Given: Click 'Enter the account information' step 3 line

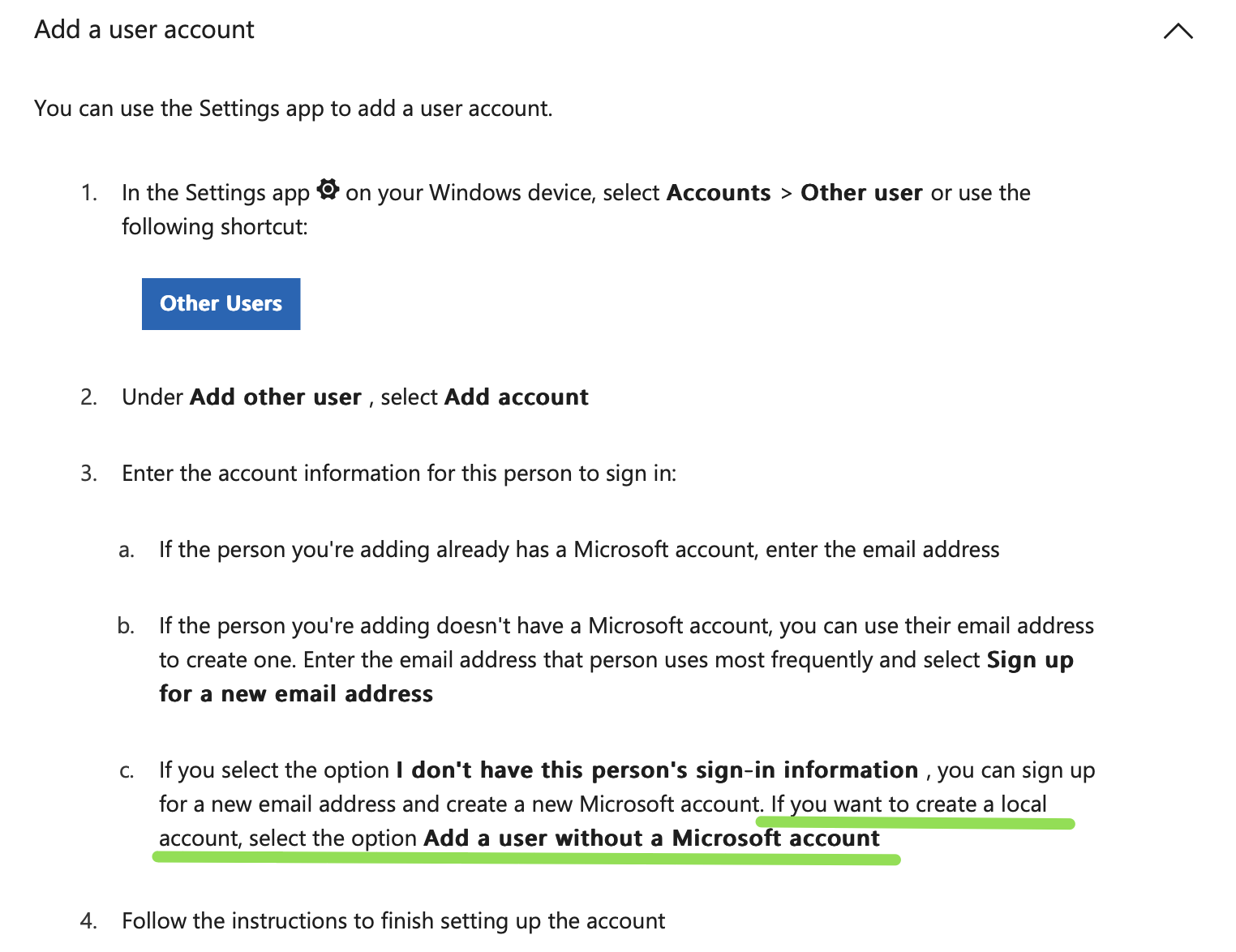Looking at the screenshot, I should [399, 474].
